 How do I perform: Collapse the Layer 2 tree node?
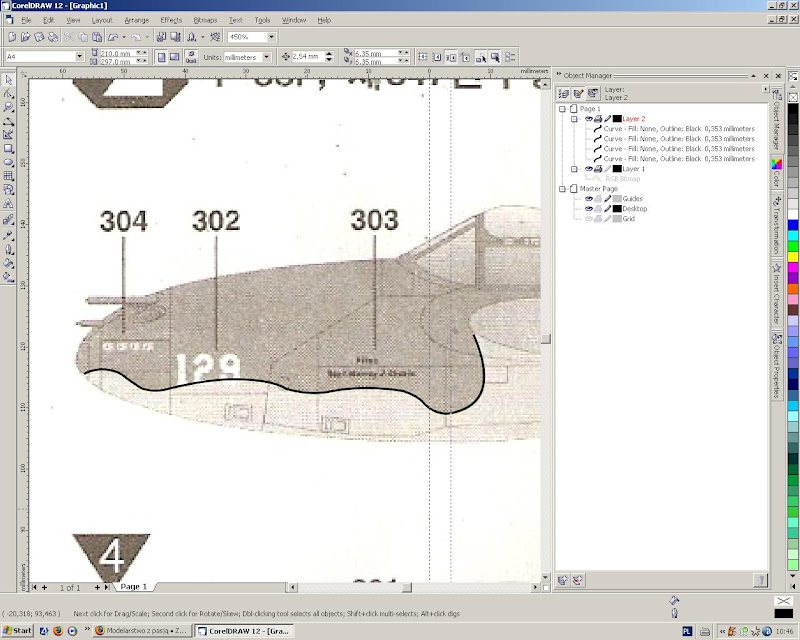574,119
